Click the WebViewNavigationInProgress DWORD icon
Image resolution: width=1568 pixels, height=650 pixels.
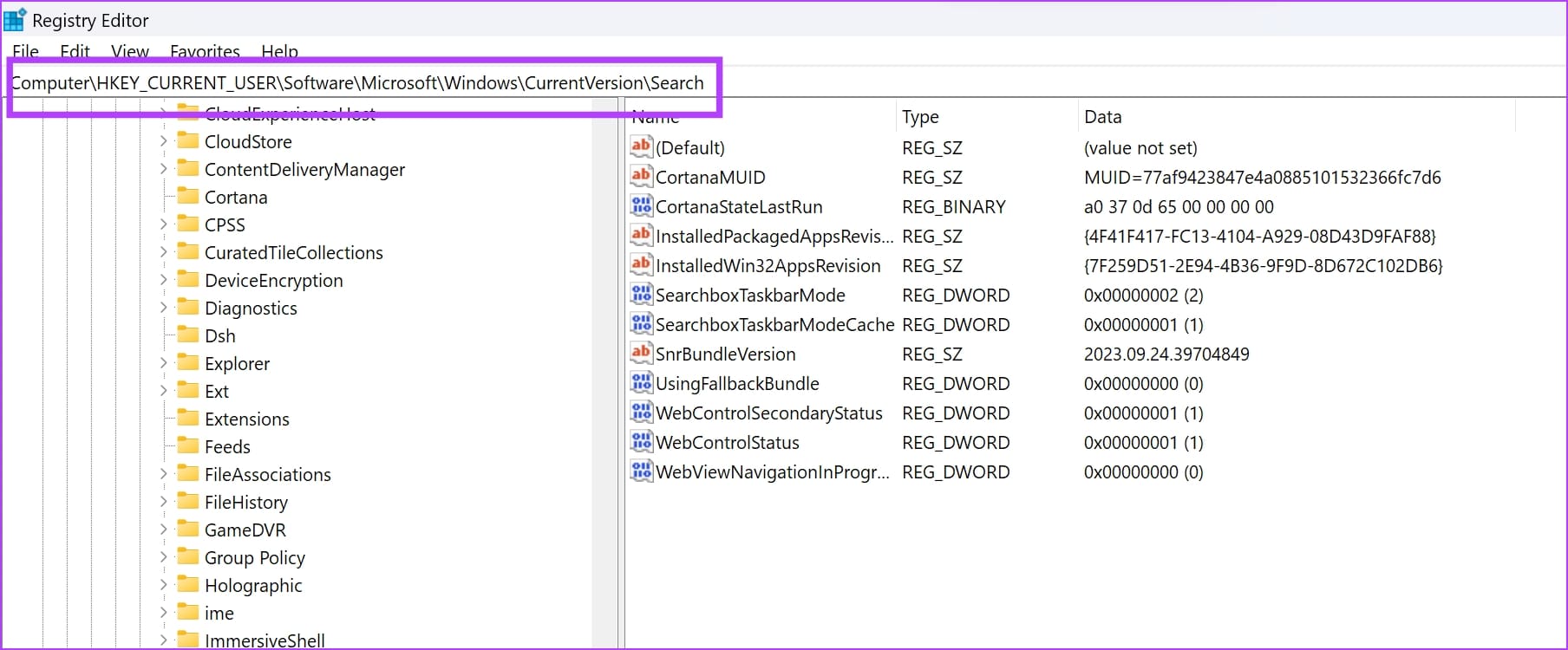(x=641, y=471)
